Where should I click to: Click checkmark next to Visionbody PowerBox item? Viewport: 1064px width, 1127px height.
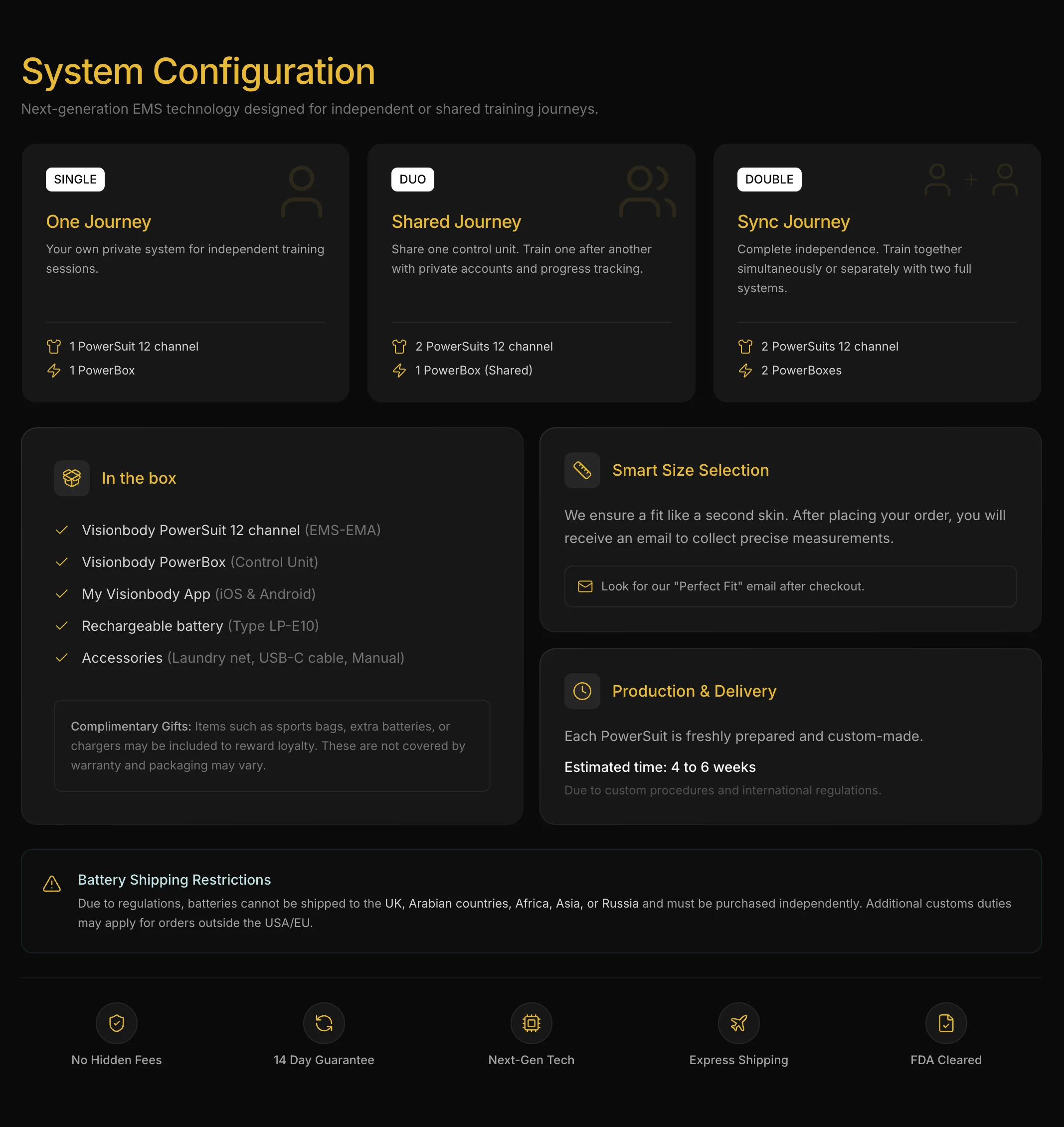pos(62,562)
